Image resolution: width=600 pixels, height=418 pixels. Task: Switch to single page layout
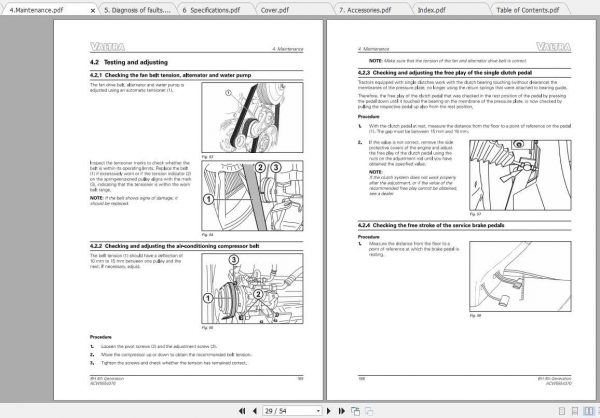coord(562,411)
